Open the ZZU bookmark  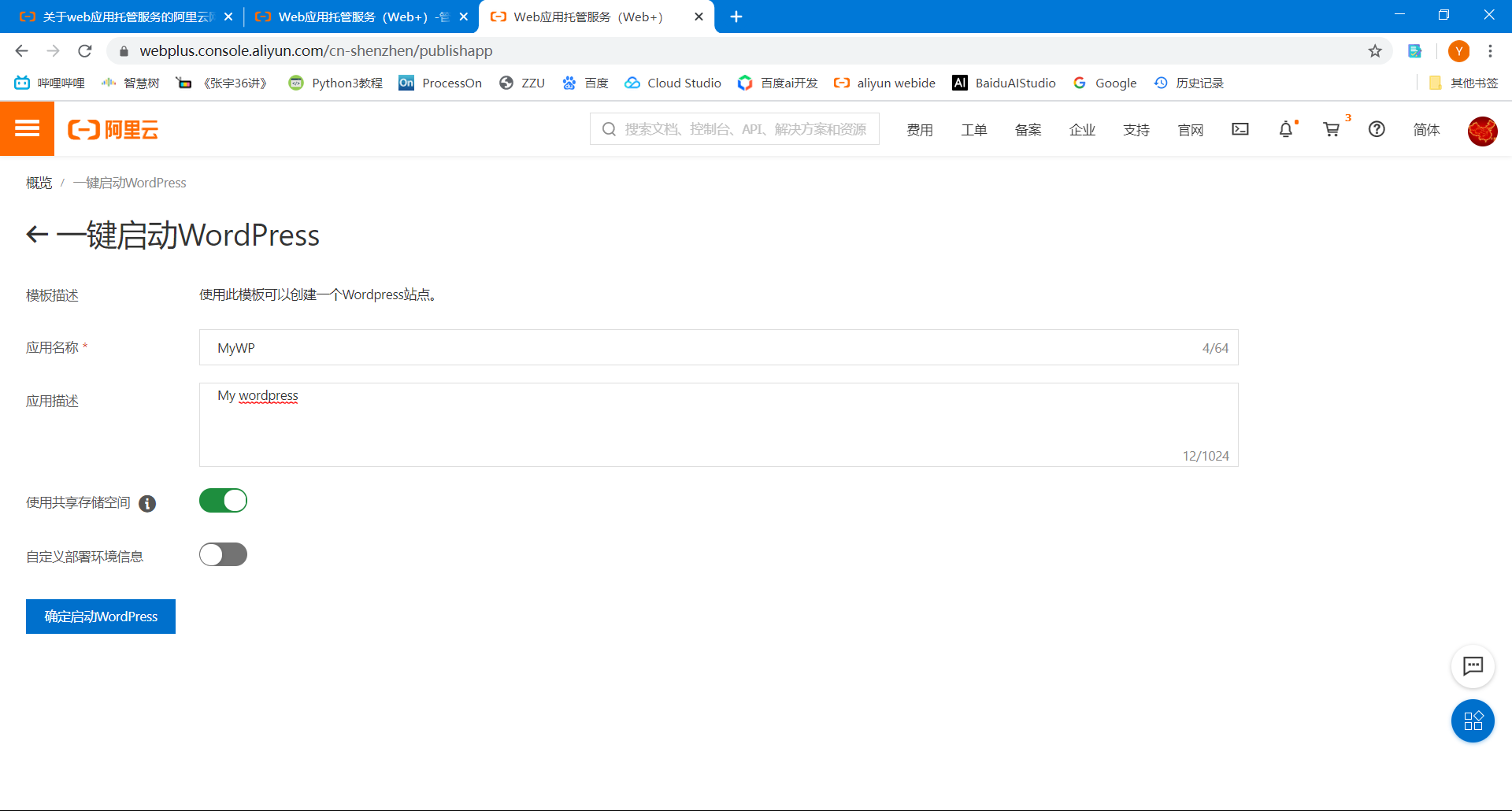tap(522, 83)
